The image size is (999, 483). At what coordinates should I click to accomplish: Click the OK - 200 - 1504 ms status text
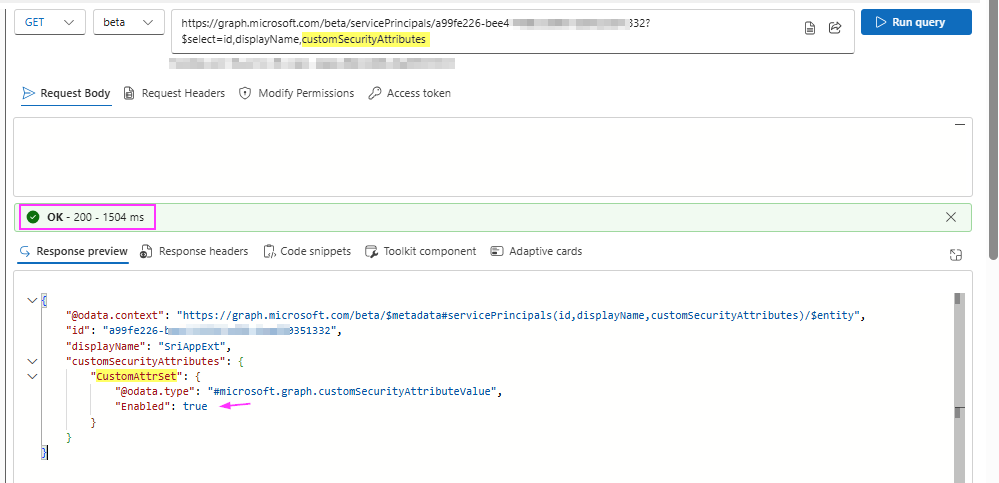(95, 218)
